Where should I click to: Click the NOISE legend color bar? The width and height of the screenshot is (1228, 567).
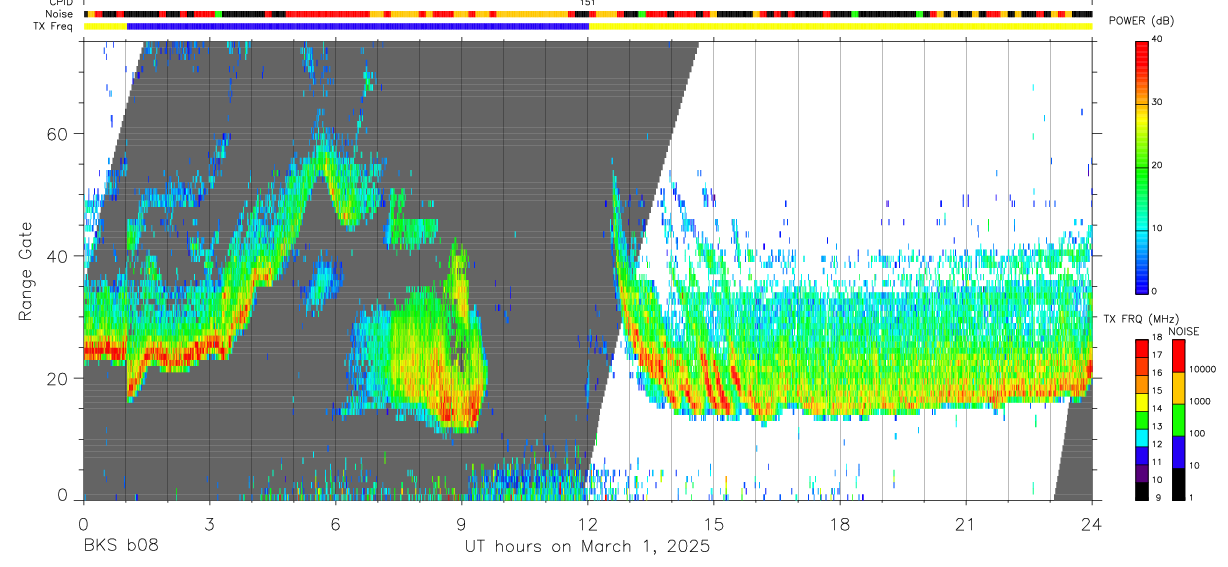tap(1178, 419)
